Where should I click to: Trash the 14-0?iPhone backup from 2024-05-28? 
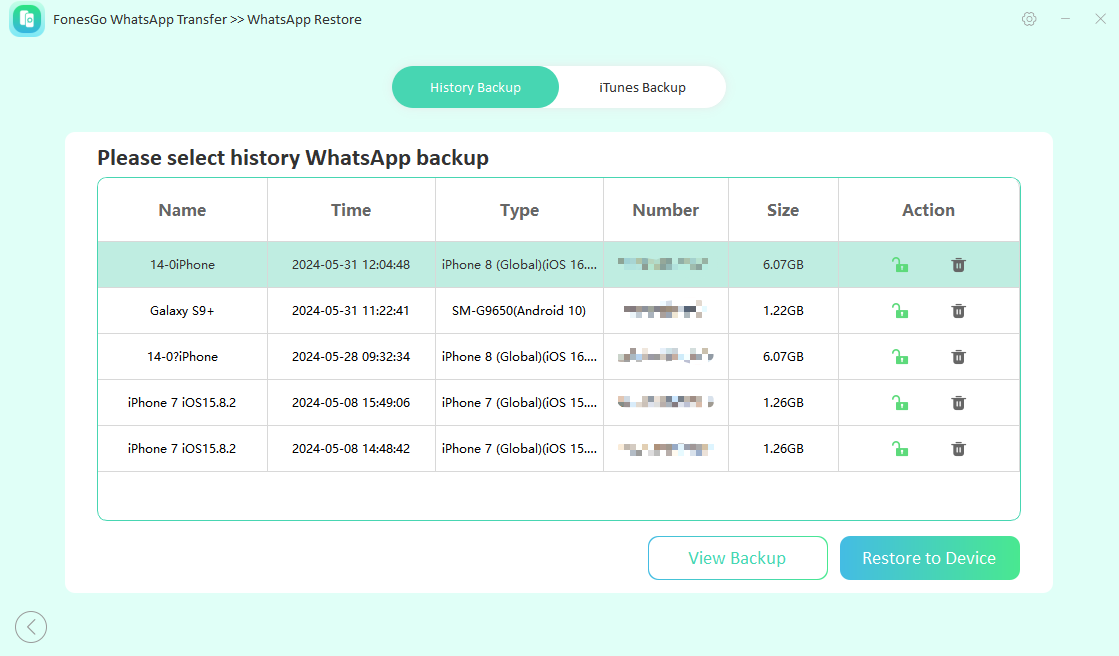958,357
